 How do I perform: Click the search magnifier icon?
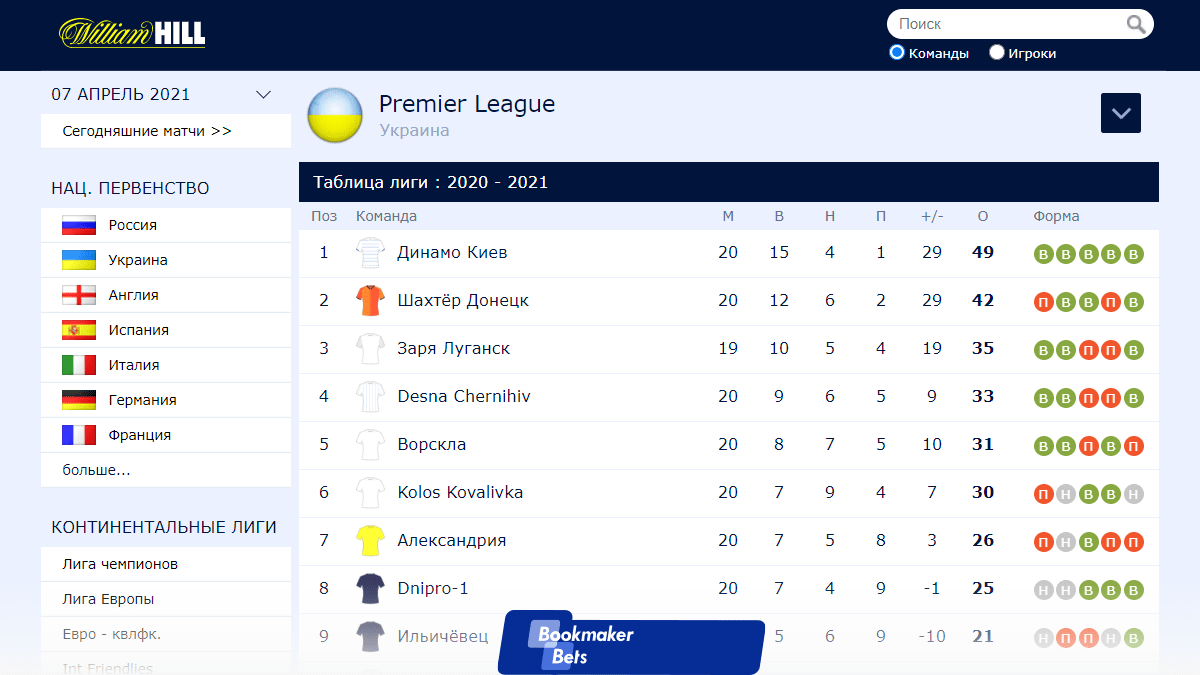[x=1136, y=24]
